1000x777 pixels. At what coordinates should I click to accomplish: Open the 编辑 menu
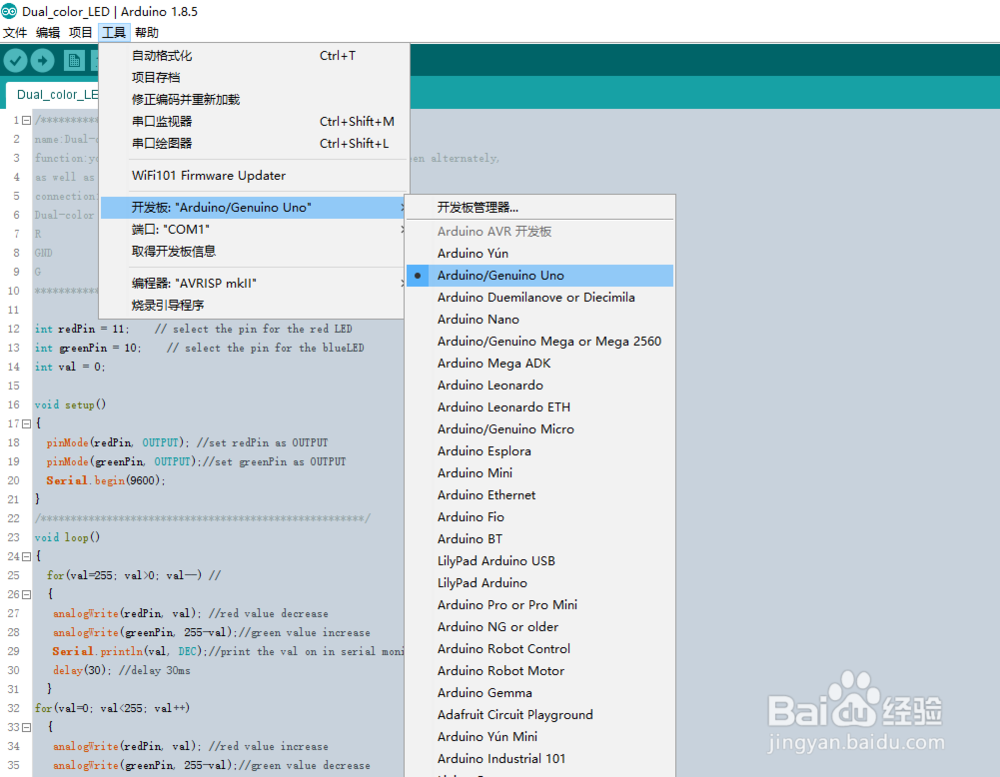coord(48,33)
